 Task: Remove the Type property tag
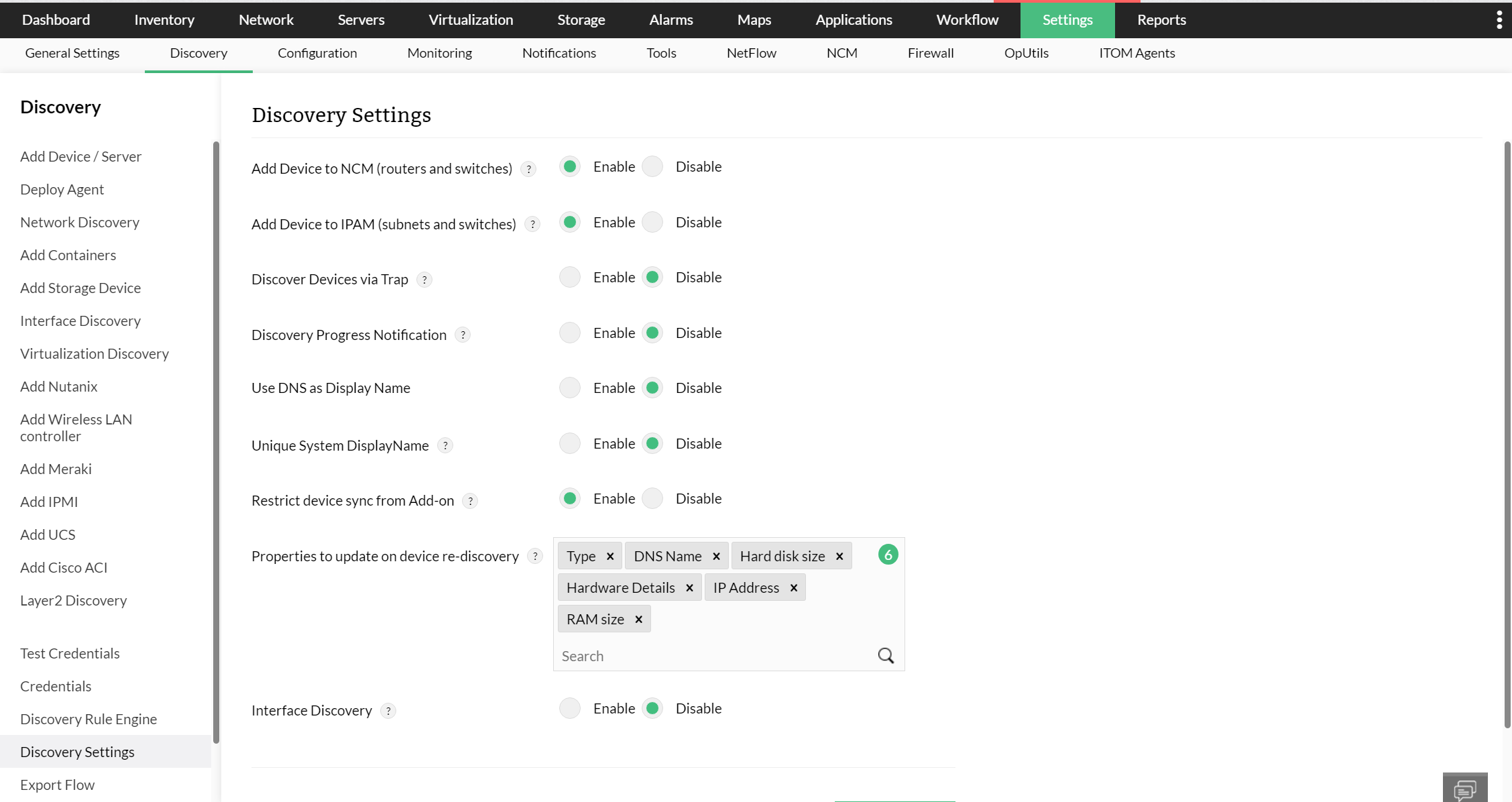610,556
